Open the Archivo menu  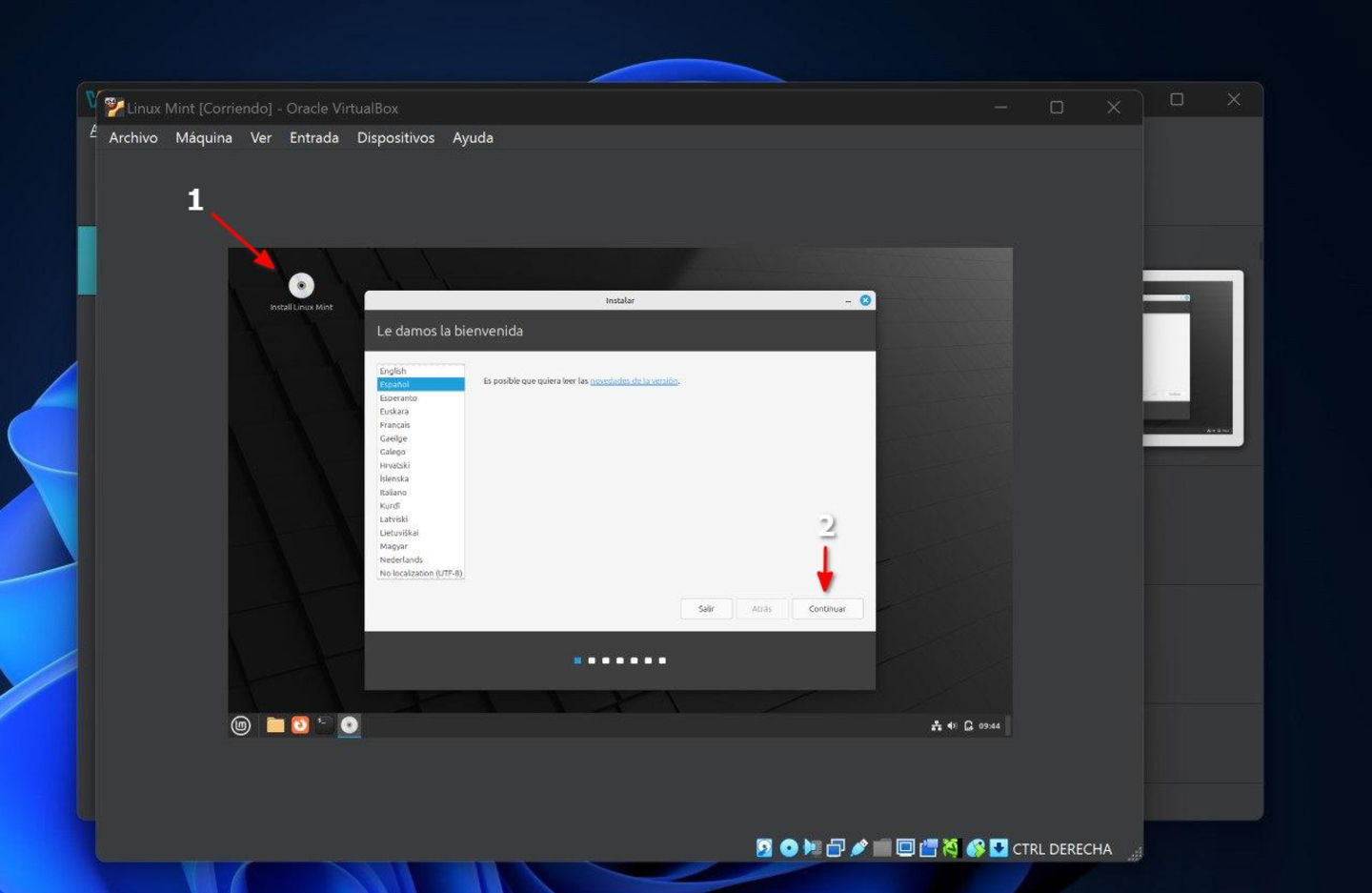tap(133, 138)
